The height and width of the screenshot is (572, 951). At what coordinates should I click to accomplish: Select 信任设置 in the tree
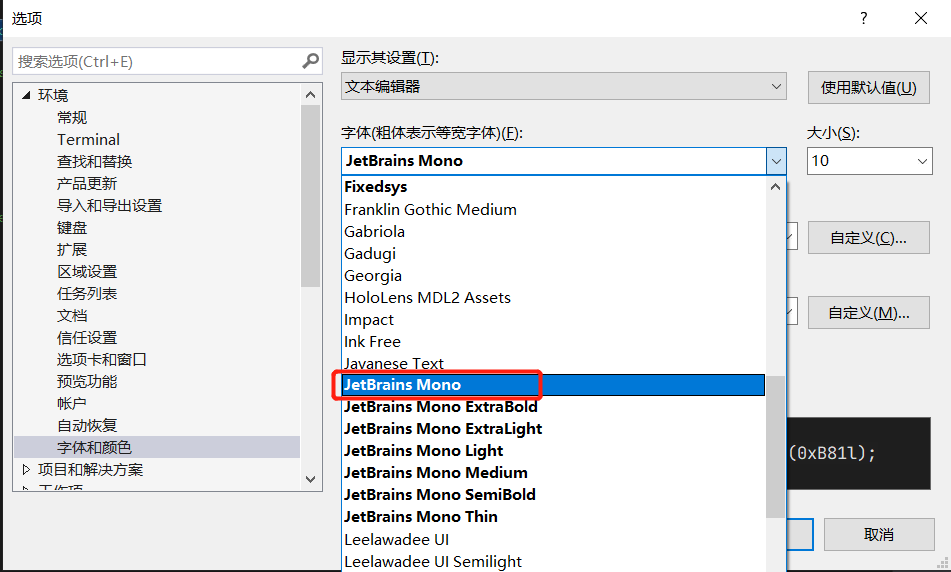[87, 338]
